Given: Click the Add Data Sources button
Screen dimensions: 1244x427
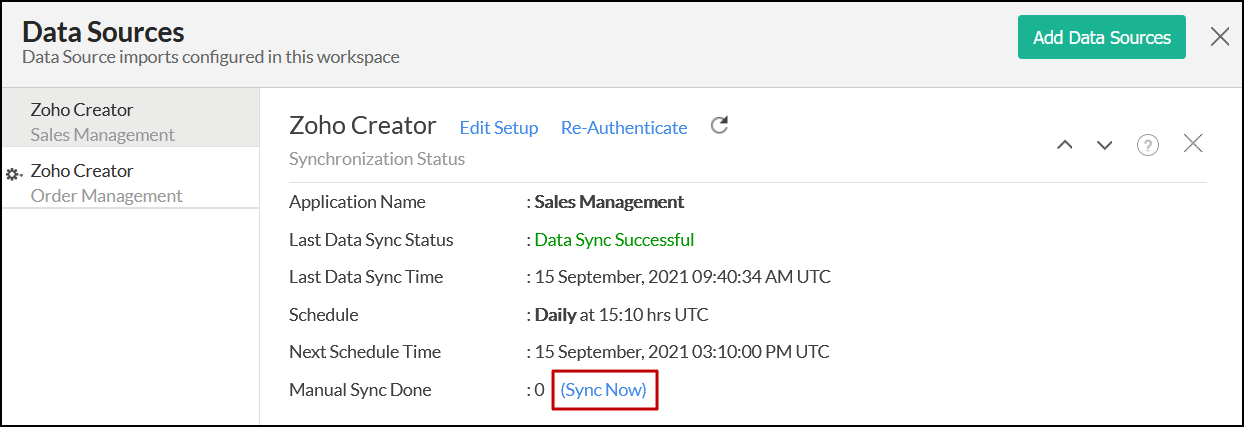Looking at the screenshot, I should [1101, 38].
